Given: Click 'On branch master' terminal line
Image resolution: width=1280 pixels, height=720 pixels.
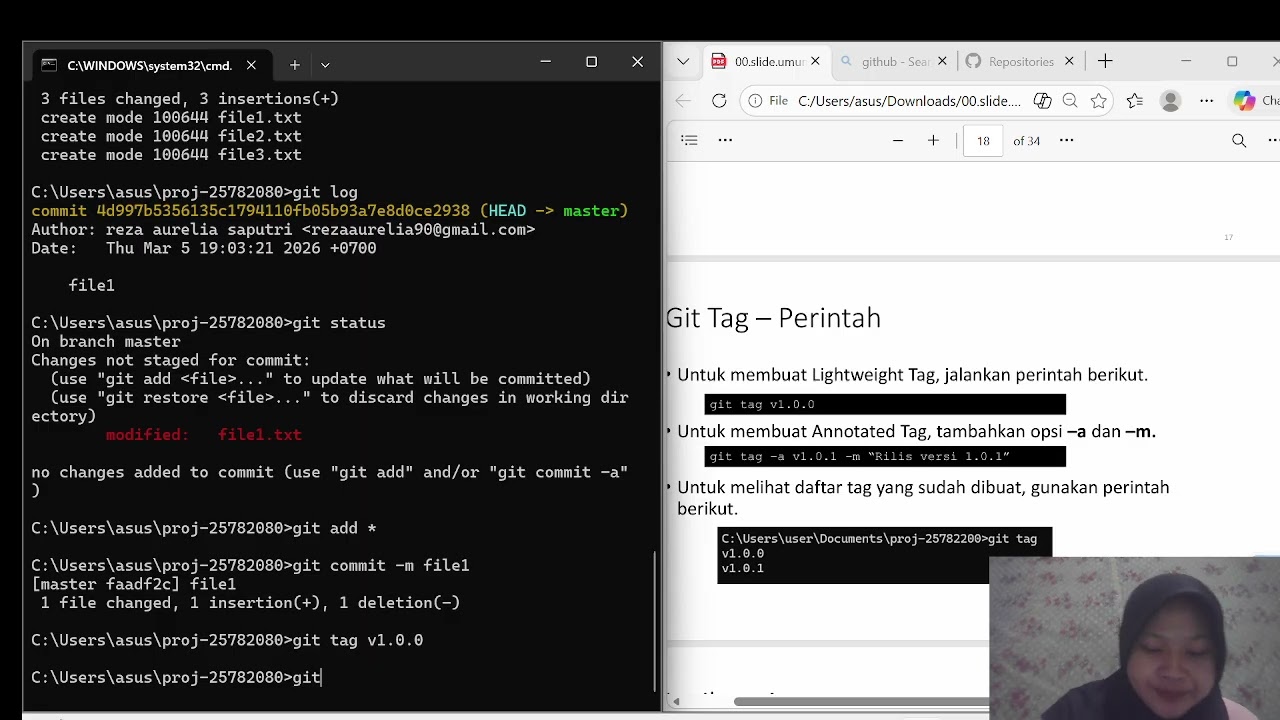Looking at the screenshot, I should coord(106,342).
